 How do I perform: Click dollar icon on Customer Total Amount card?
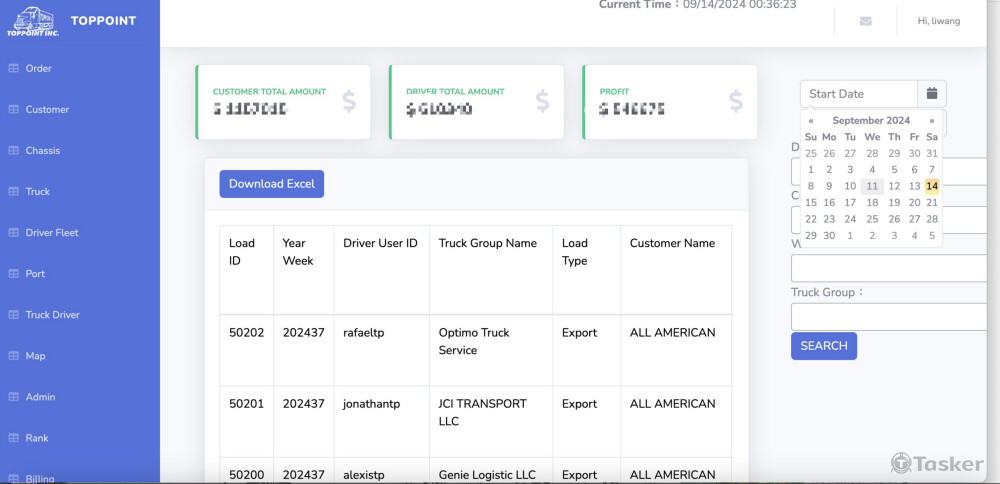pyautogui.click(x=349, y=101)
